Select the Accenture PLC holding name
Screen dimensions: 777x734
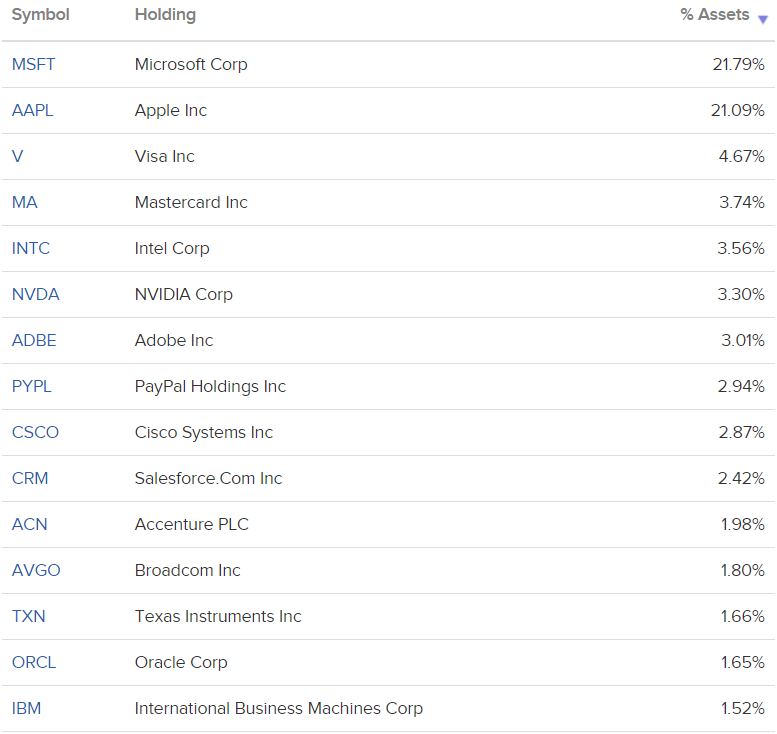click(192, 524)
